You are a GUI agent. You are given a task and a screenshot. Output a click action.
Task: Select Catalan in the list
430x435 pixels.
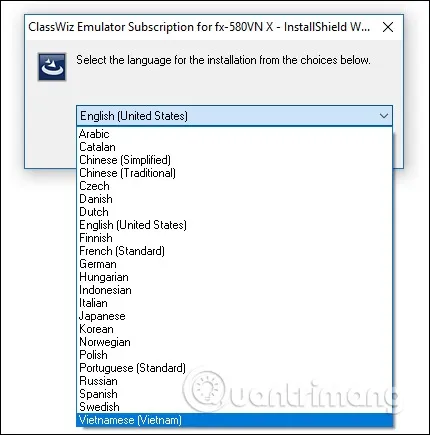[x=234, y=147]
